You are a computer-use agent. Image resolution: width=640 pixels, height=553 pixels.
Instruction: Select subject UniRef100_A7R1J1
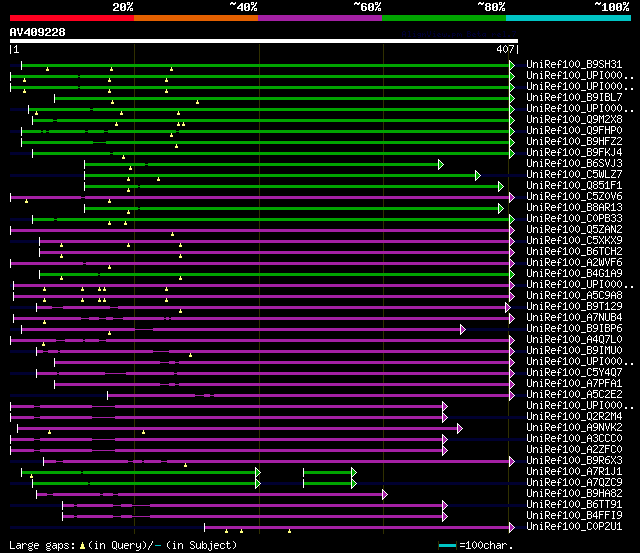tap(574, 472)
